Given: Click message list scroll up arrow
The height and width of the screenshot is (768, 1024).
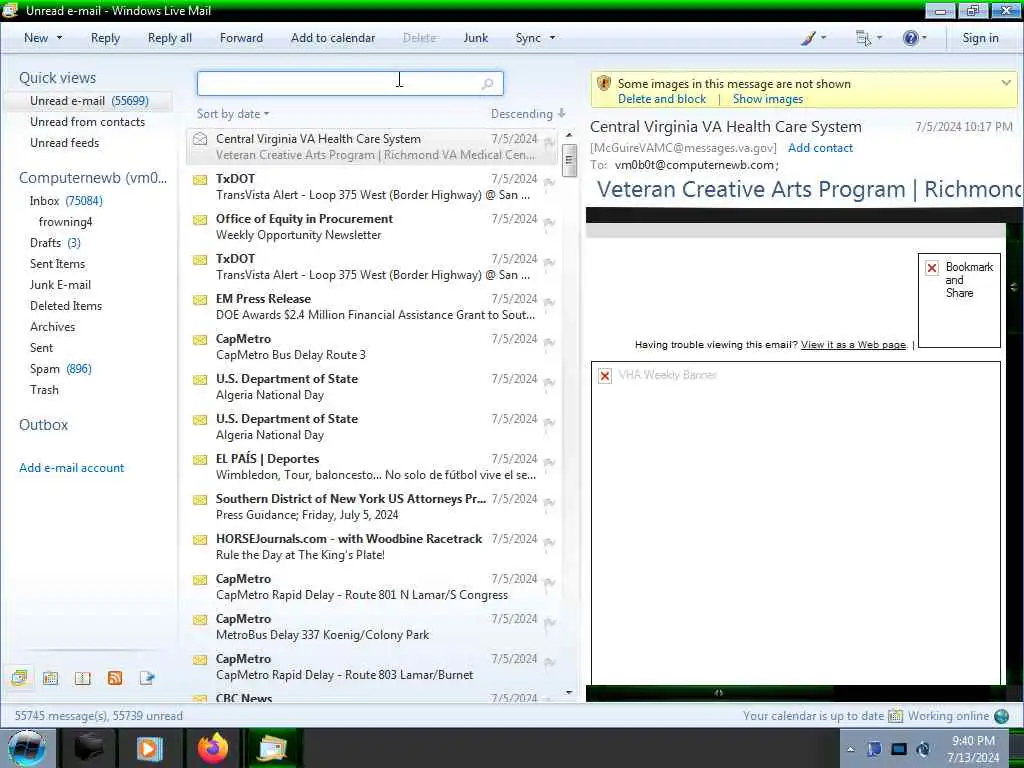Looking at the screenshot, I should [x=569, y=135].
